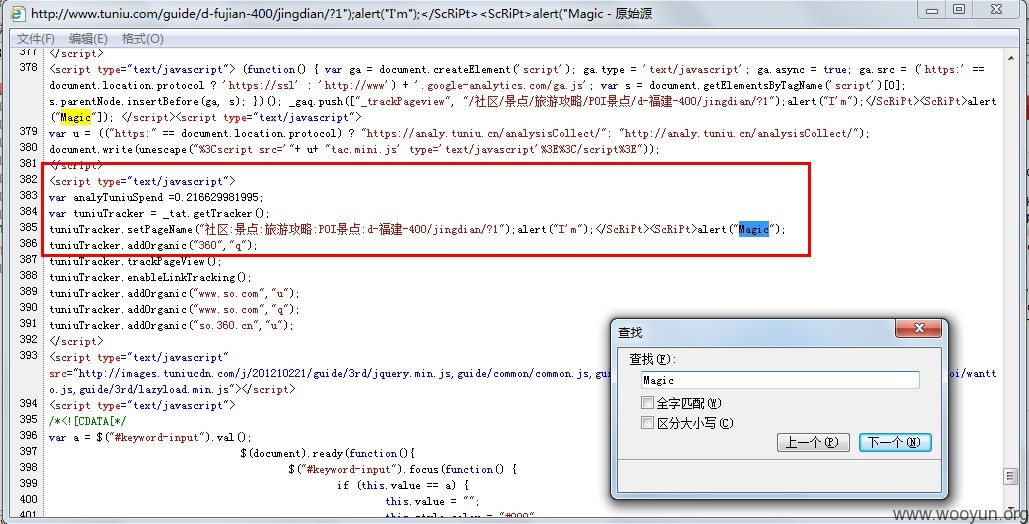This screenshot has width=1029, height=524.
Task: Maximize the source viewer window
Action: pyautogui.click(x=959, y=10)
